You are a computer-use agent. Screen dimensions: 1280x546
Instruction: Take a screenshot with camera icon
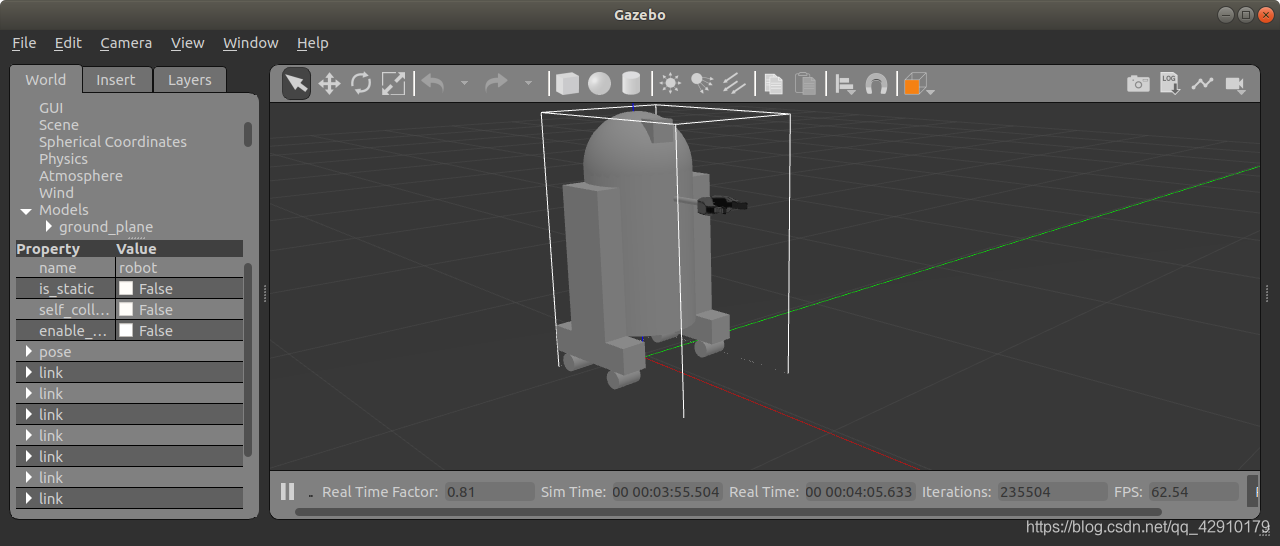[x=1138, y=84]
